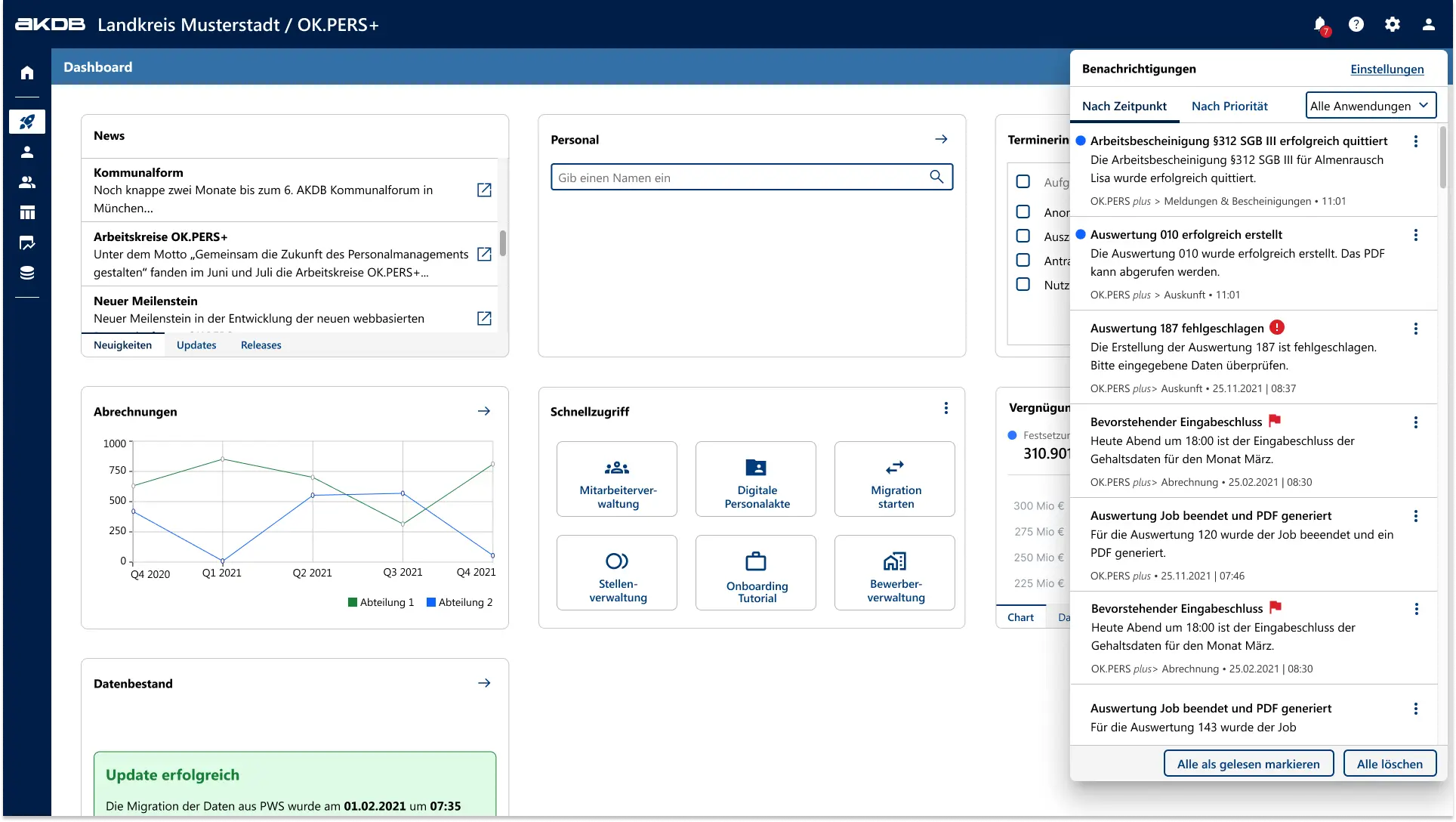Open external link for Kommunalform news
Screen dimensions: 1456x822
click(484, 190)
